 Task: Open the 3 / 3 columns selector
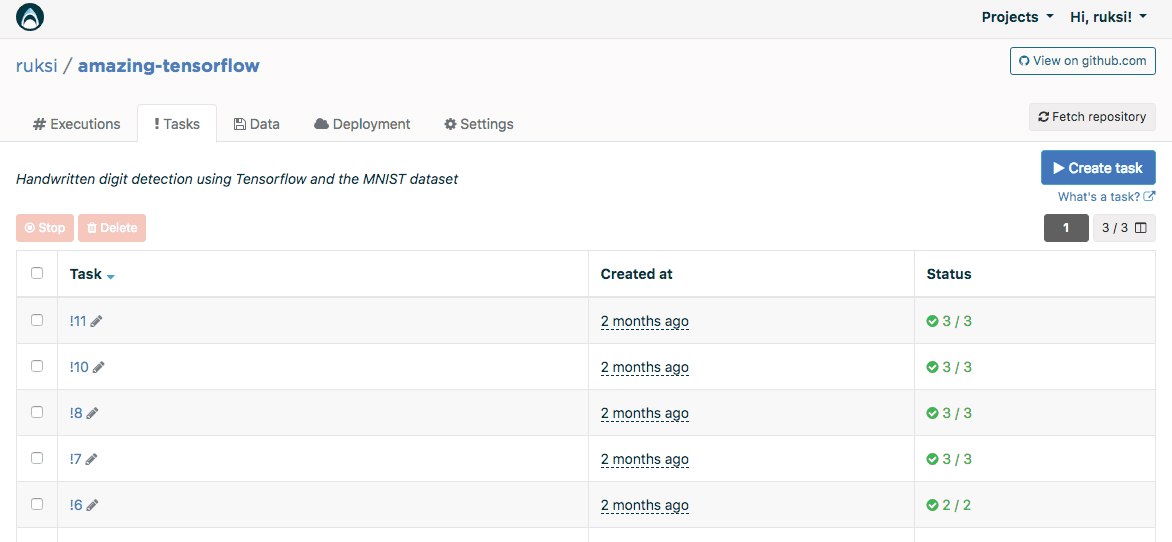pyautogui.click(x=1124, y=228)
